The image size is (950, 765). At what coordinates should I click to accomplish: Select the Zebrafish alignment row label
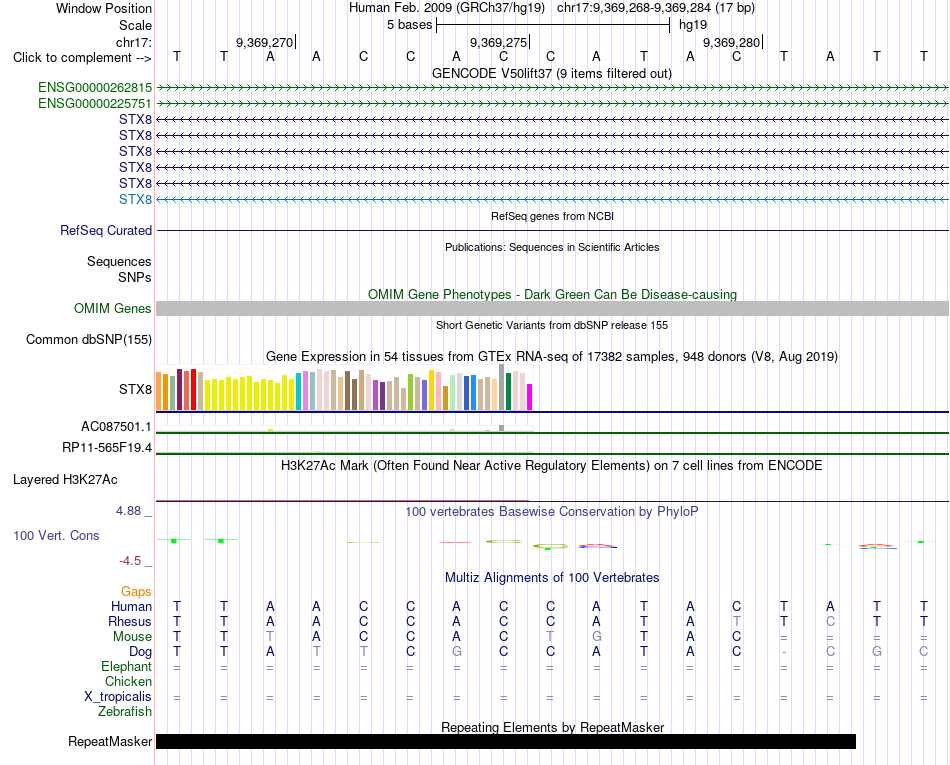(x=125, y=712)
